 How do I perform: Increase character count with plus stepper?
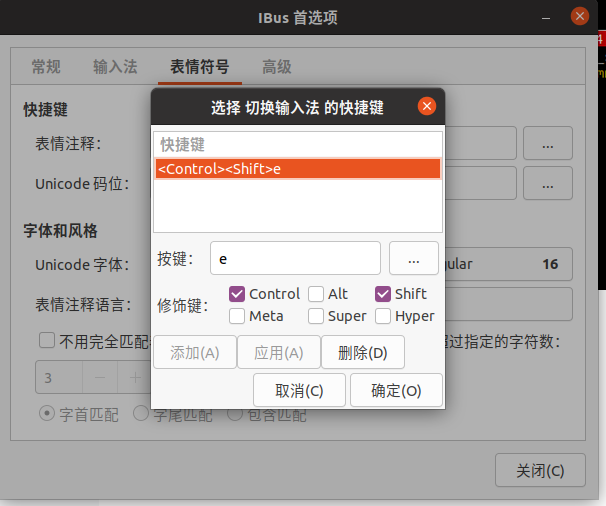pyautogui.click(x=135, y=377)
